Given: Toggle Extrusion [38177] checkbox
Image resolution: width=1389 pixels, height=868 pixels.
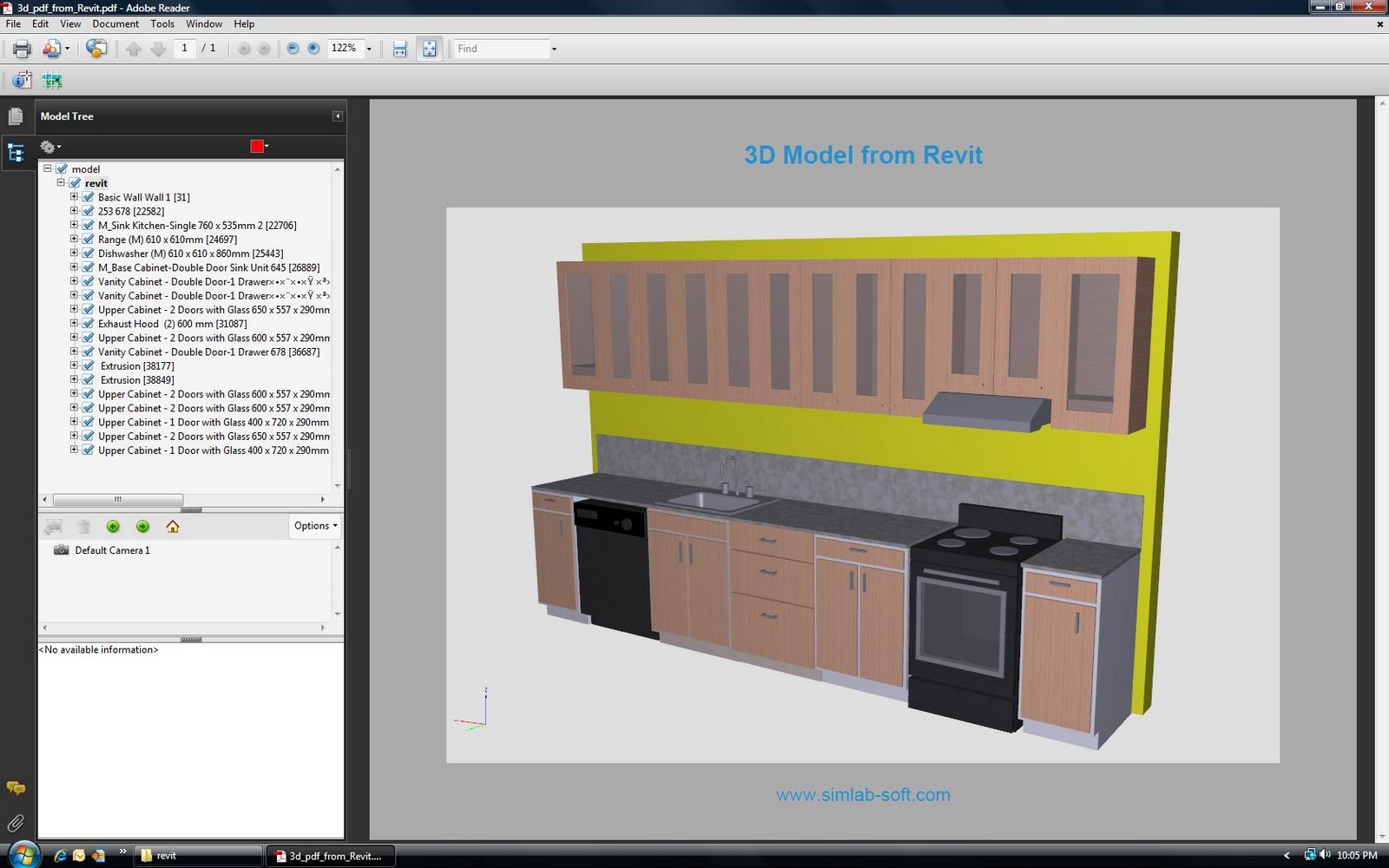Looking at the screenshot, I should pyautogui.click(x=88, y=366).
